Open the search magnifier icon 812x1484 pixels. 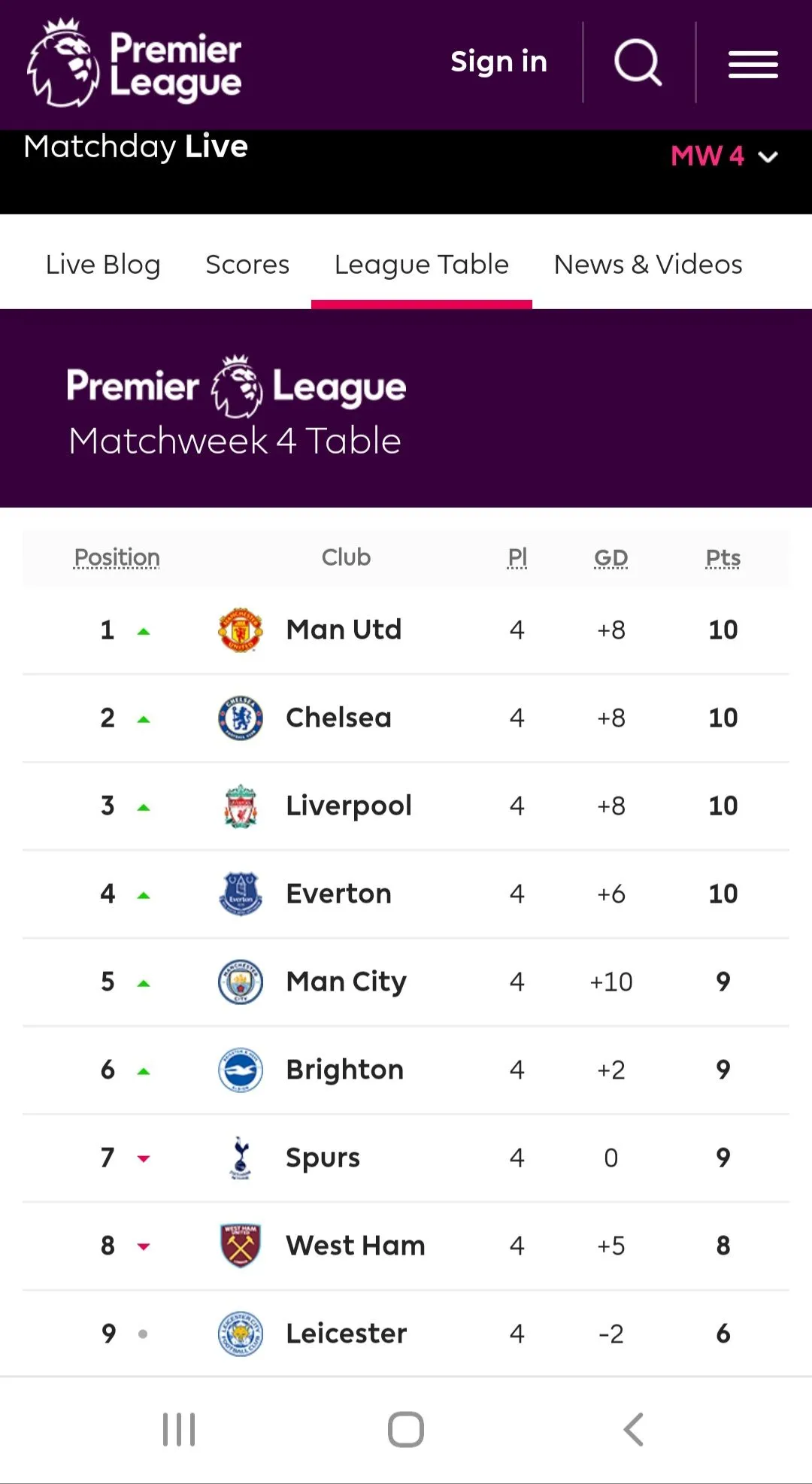(x=638, y=62)
